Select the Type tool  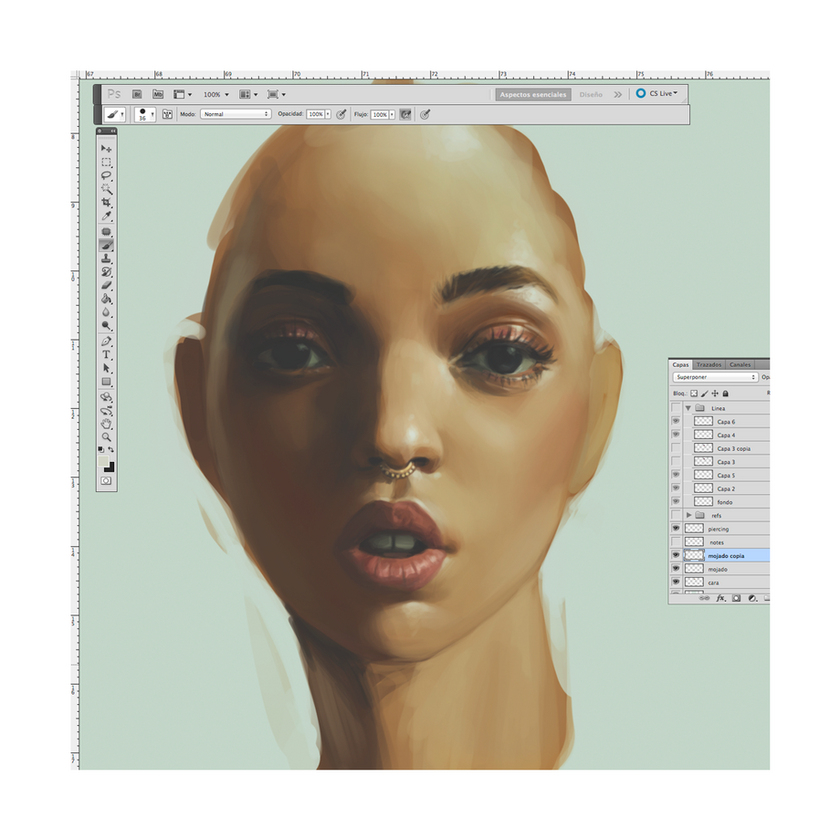106,355
